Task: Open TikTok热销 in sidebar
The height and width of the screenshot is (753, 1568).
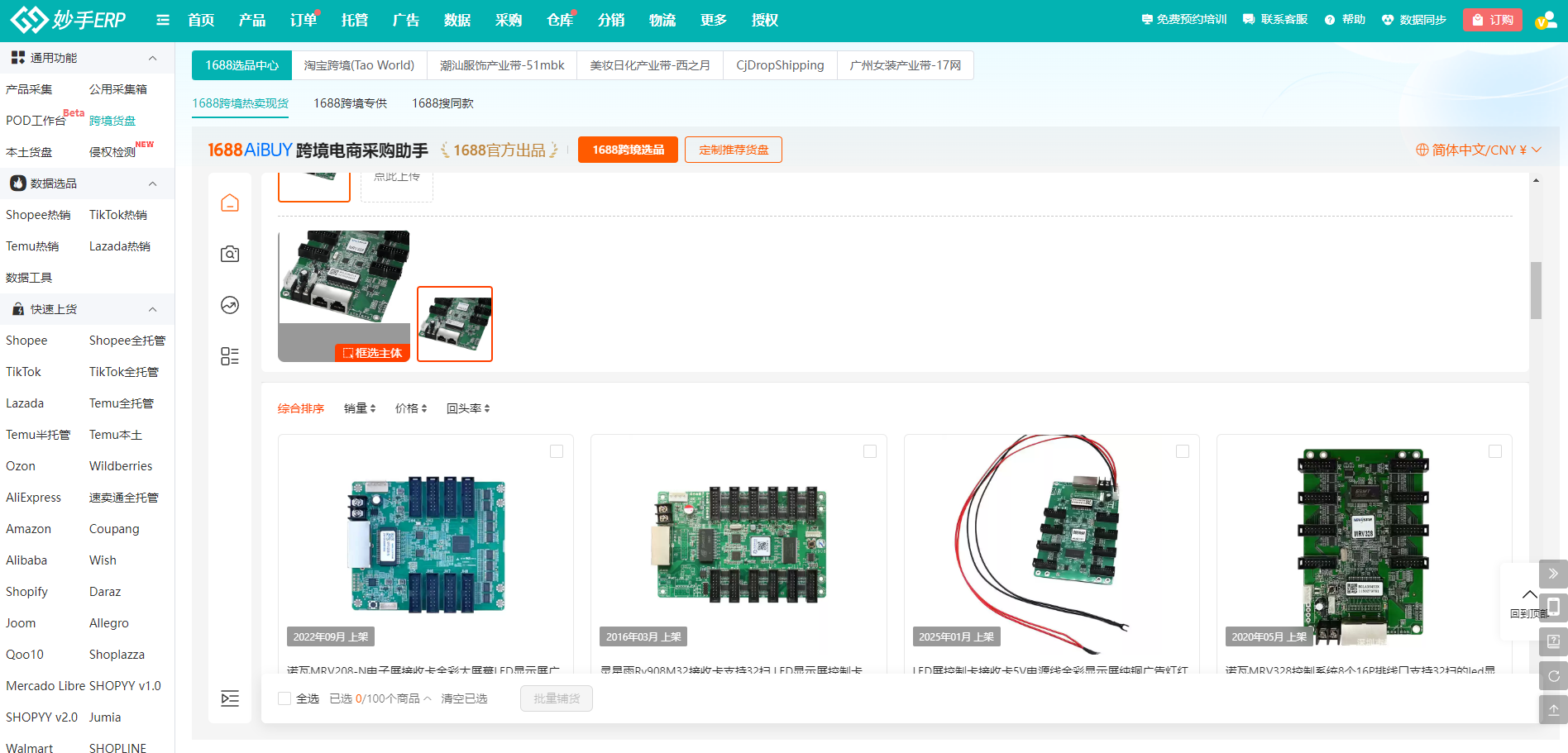Action: point(118,215)
